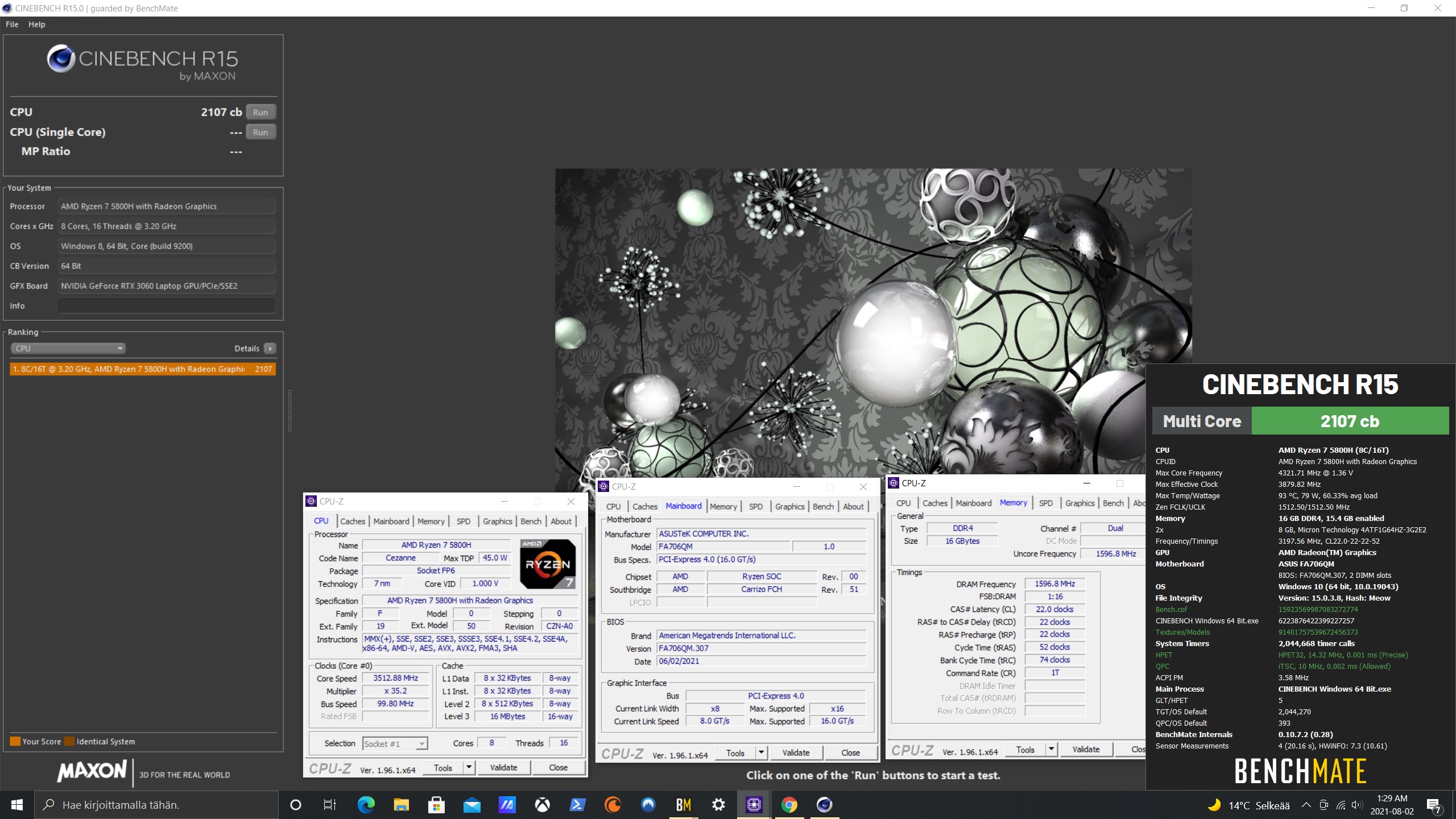Screen dimensions: 1456x819
Task: Click the Ryzen 7 logo in CPU-Z
Action: (548, 564)
